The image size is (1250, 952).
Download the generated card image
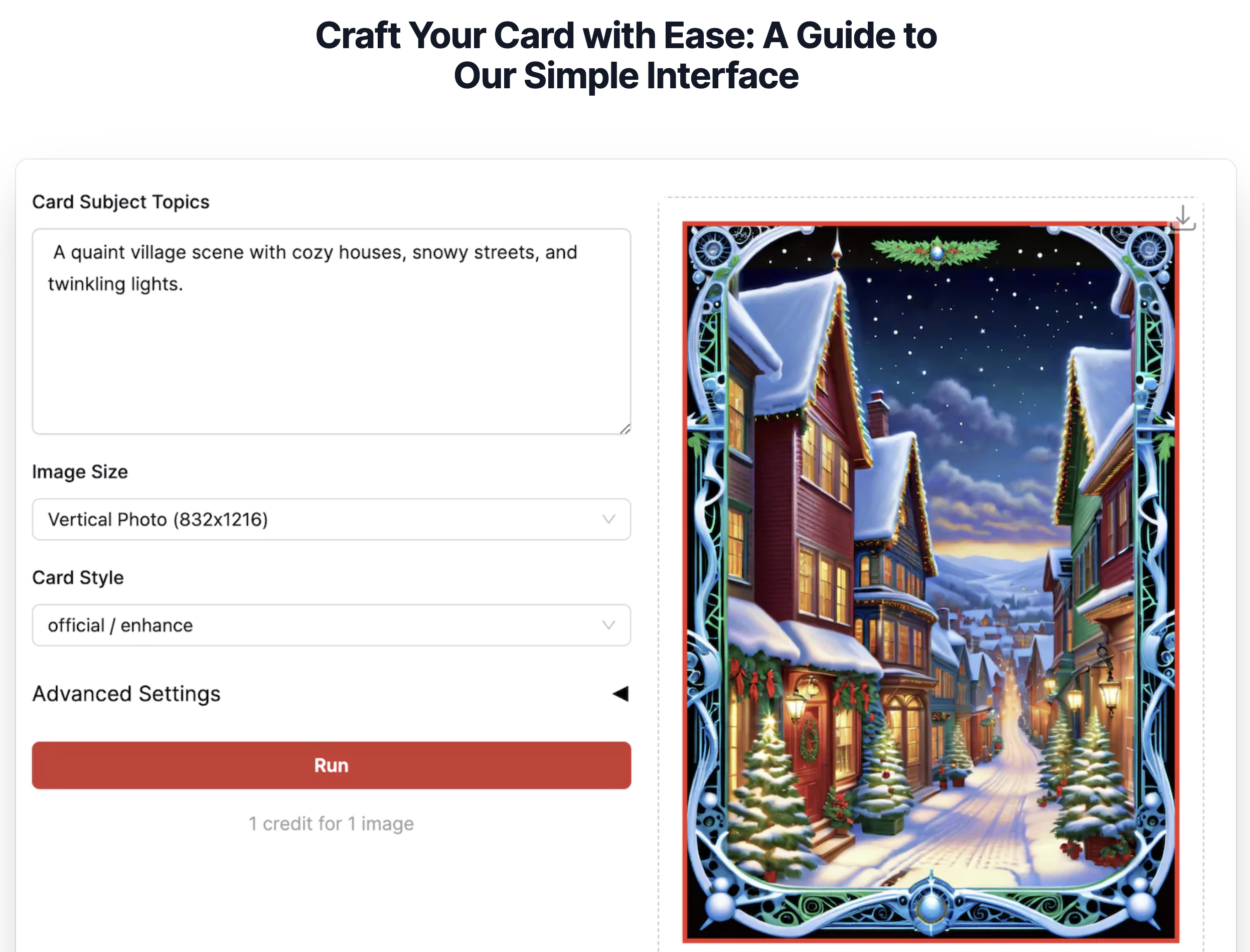[1183, 218]
